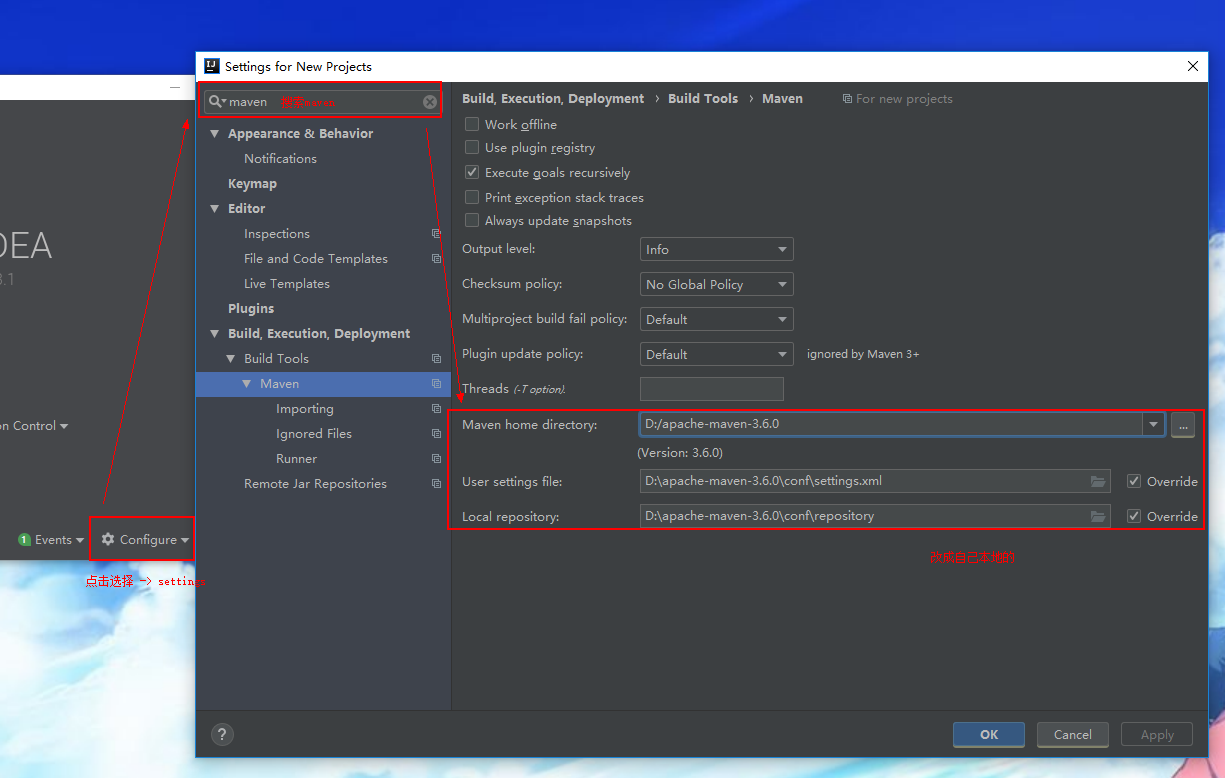Click the project-level icon beside Maven row
This screenshot has width=1225, height=778.
[436, 384]
